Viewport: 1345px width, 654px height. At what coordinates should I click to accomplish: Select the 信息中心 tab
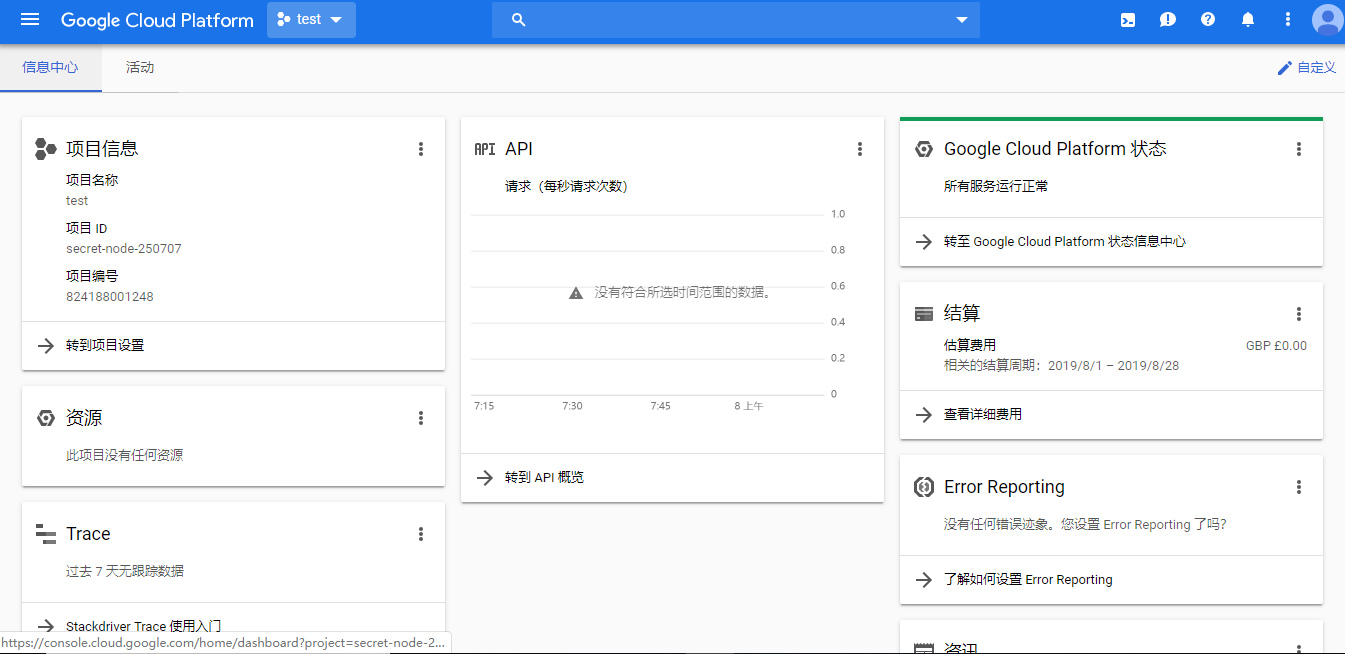click(50, 67)
